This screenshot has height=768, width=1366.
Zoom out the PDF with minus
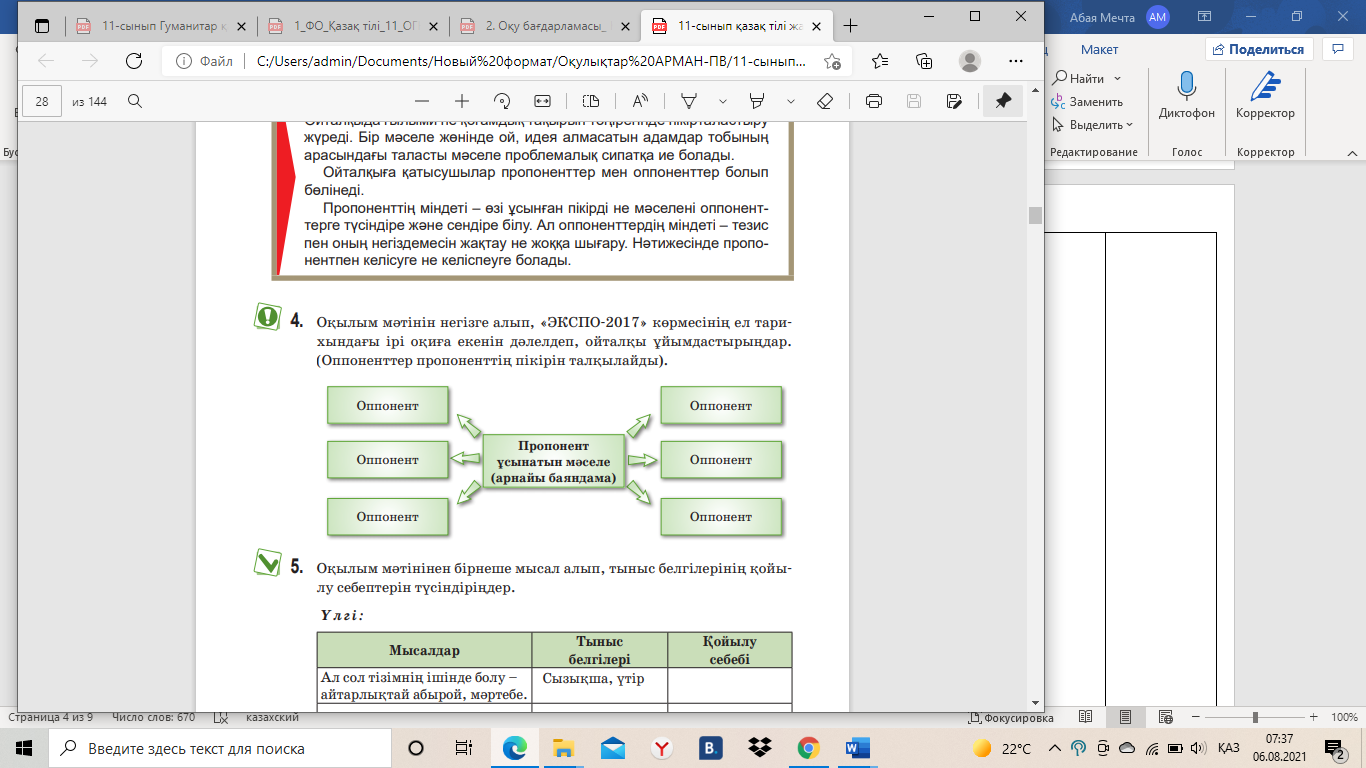[x=421, y=101]
